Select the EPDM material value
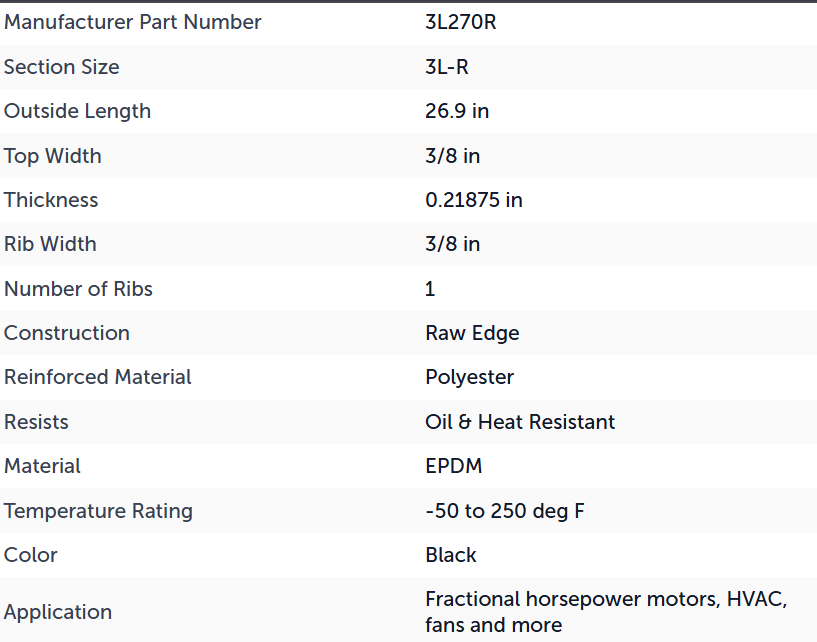 pos(454,466)
